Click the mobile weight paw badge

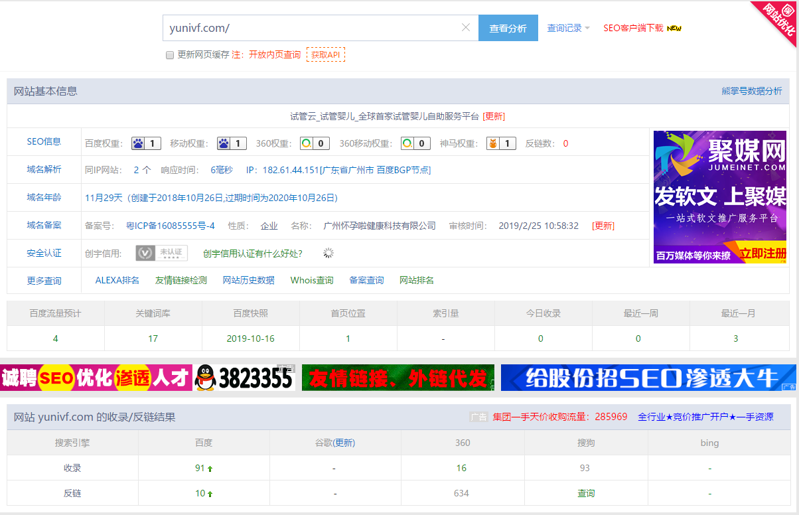point(231,144)
